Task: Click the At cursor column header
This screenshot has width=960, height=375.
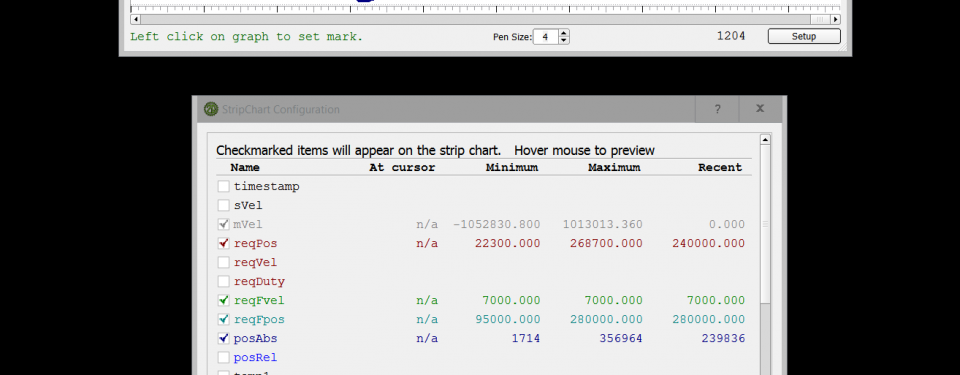Action: click(x=402, y=167)
